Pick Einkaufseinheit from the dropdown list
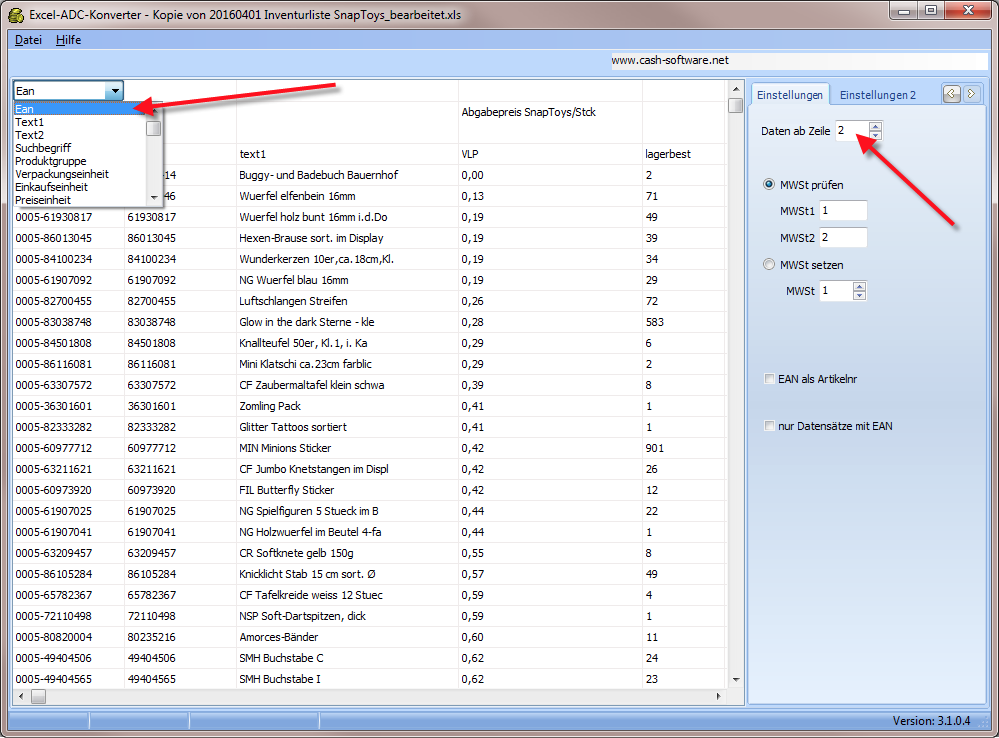 tap(80, 187)
